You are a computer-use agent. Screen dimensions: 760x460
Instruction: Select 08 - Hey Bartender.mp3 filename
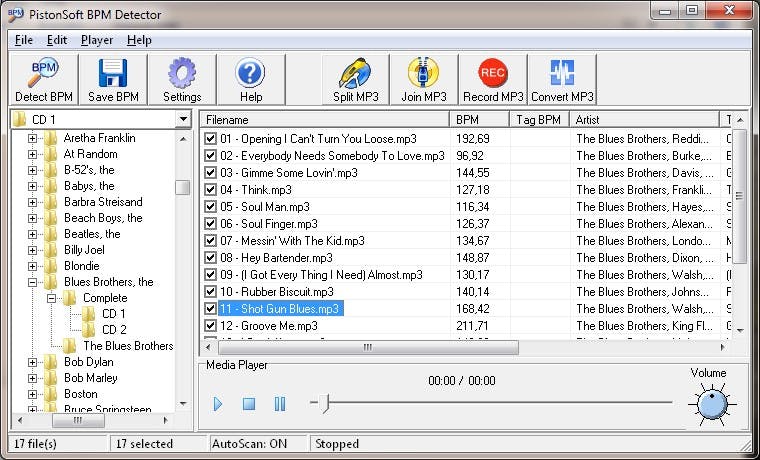tap(276, 258)
